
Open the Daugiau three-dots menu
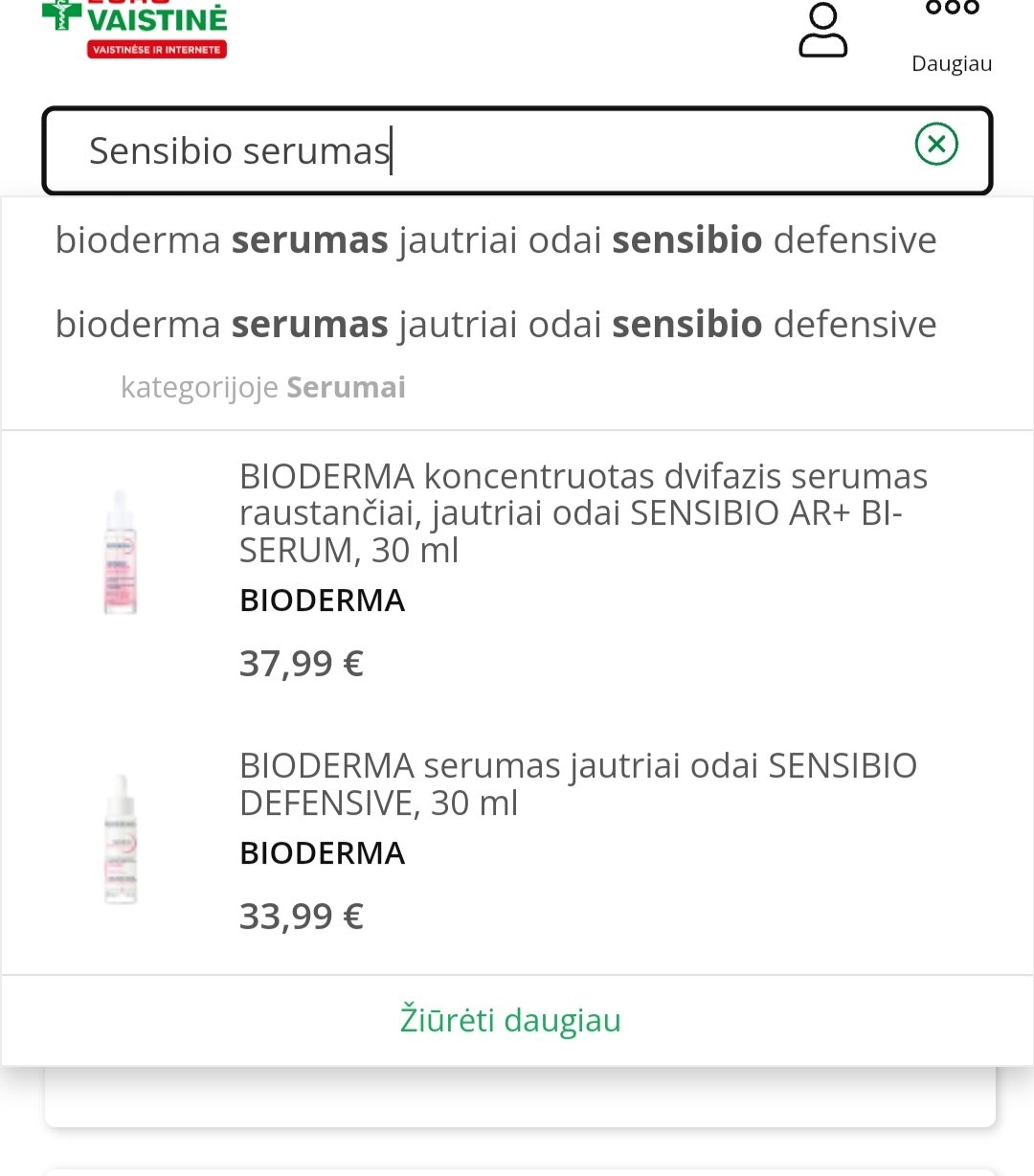coord(952,8)
